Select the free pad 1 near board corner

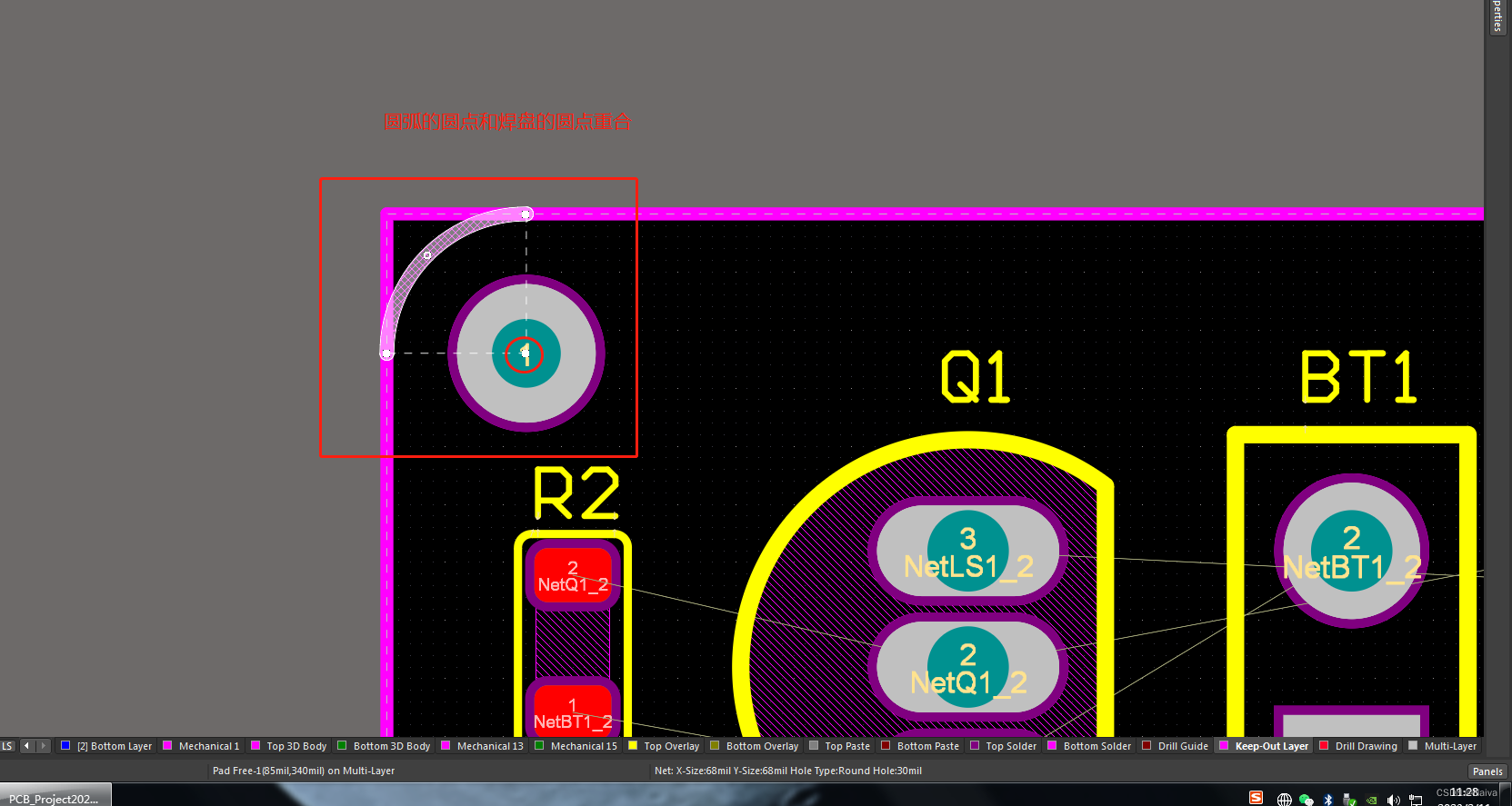[x=526, y=353]
